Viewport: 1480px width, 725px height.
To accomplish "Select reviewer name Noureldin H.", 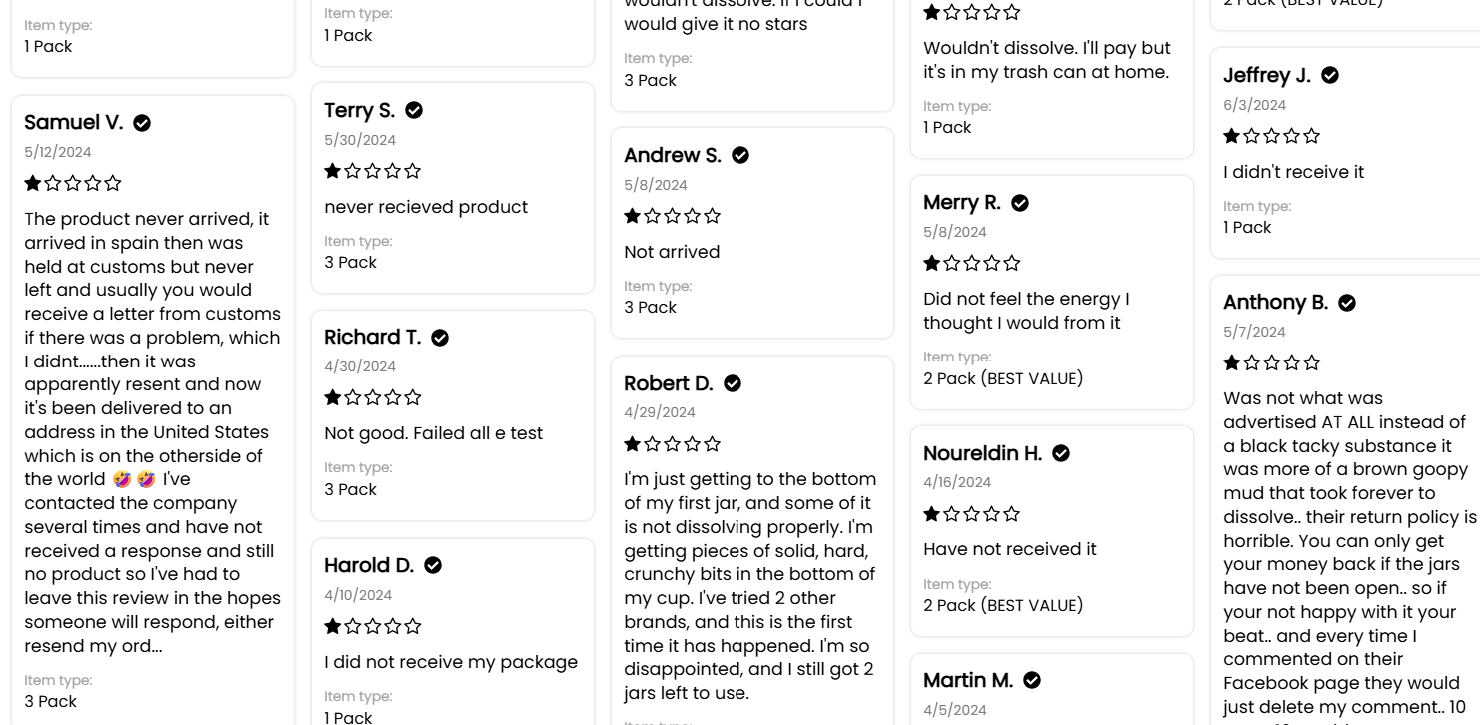I will point(983,453).
